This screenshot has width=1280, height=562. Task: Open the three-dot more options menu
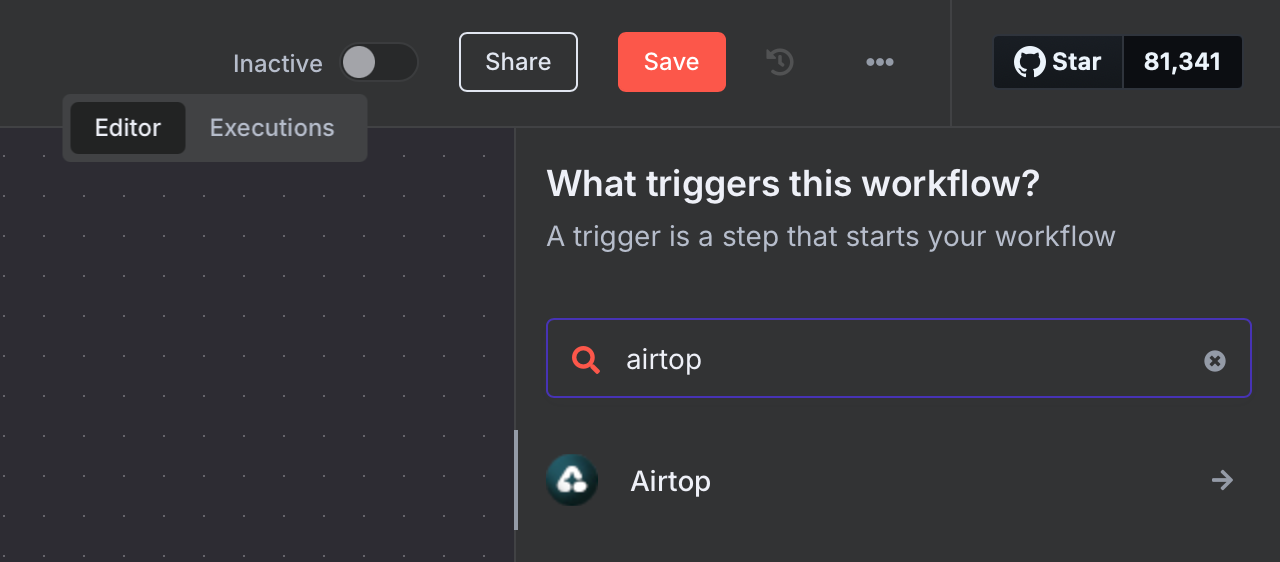[880, 62]
